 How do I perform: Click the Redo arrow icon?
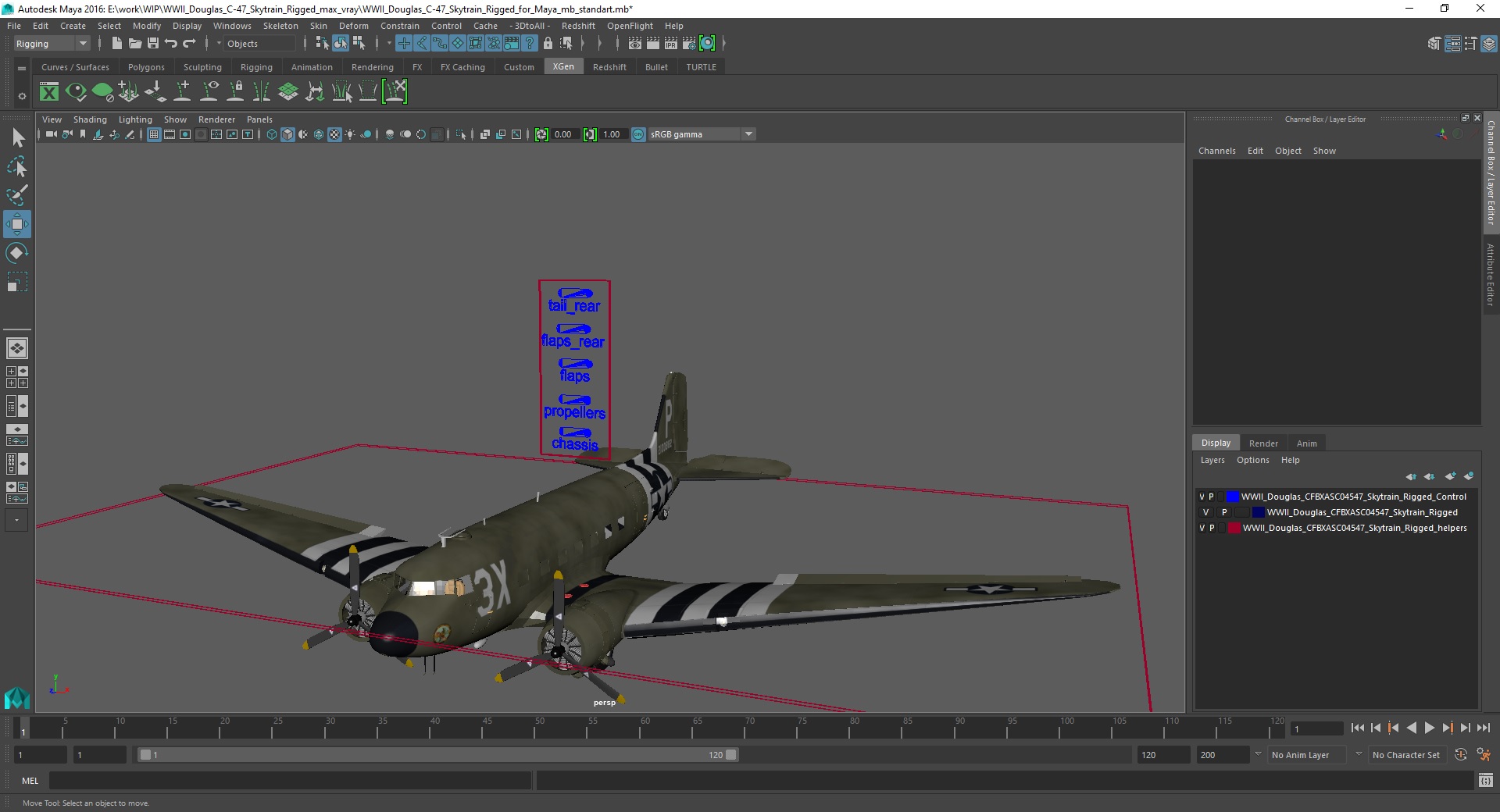click(x=189, y=44)
